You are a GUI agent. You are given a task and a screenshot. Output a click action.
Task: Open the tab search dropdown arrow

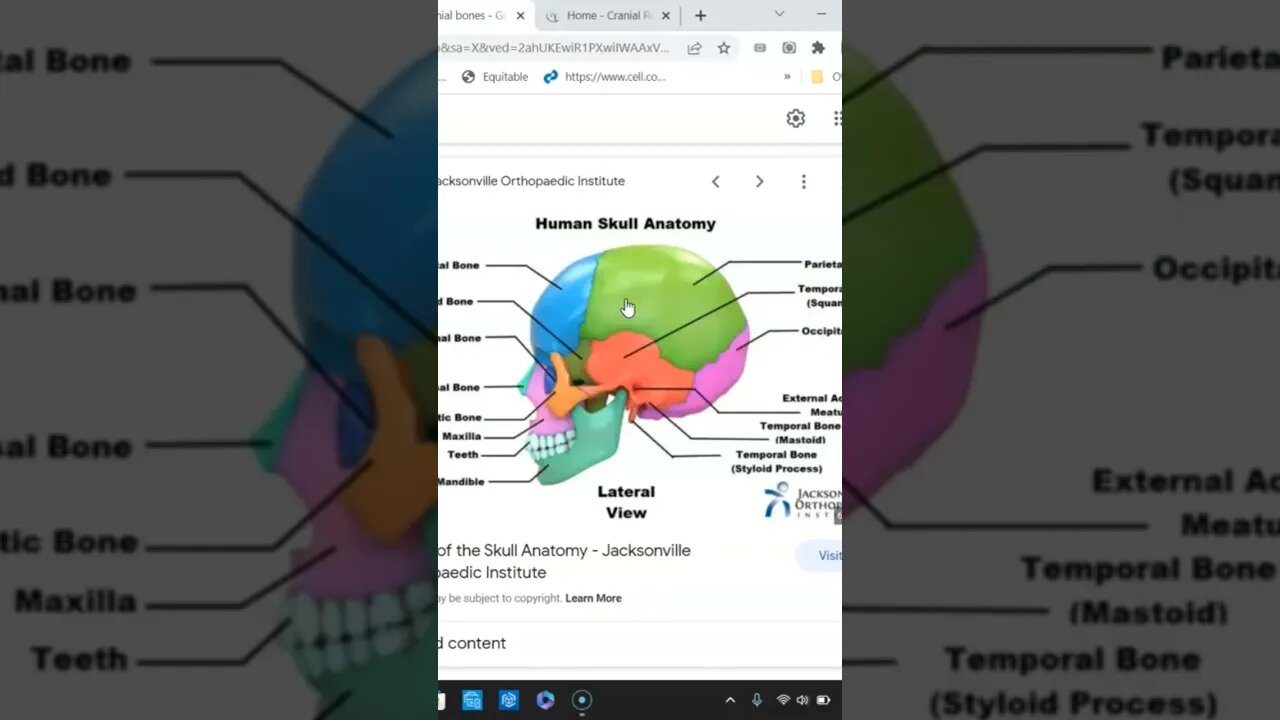(x=779, y=14)
